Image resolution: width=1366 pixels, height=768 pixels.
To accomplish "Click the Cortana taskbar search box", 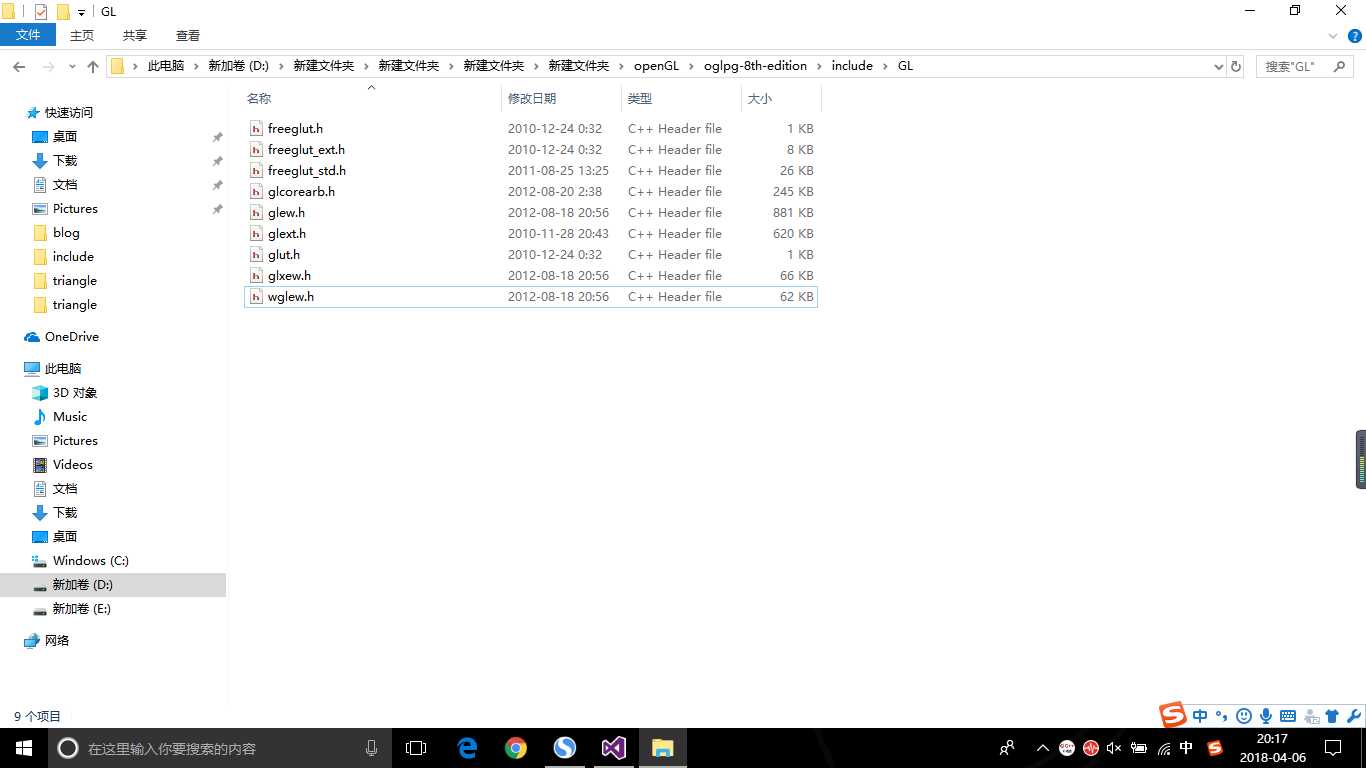I will [220, 748].
